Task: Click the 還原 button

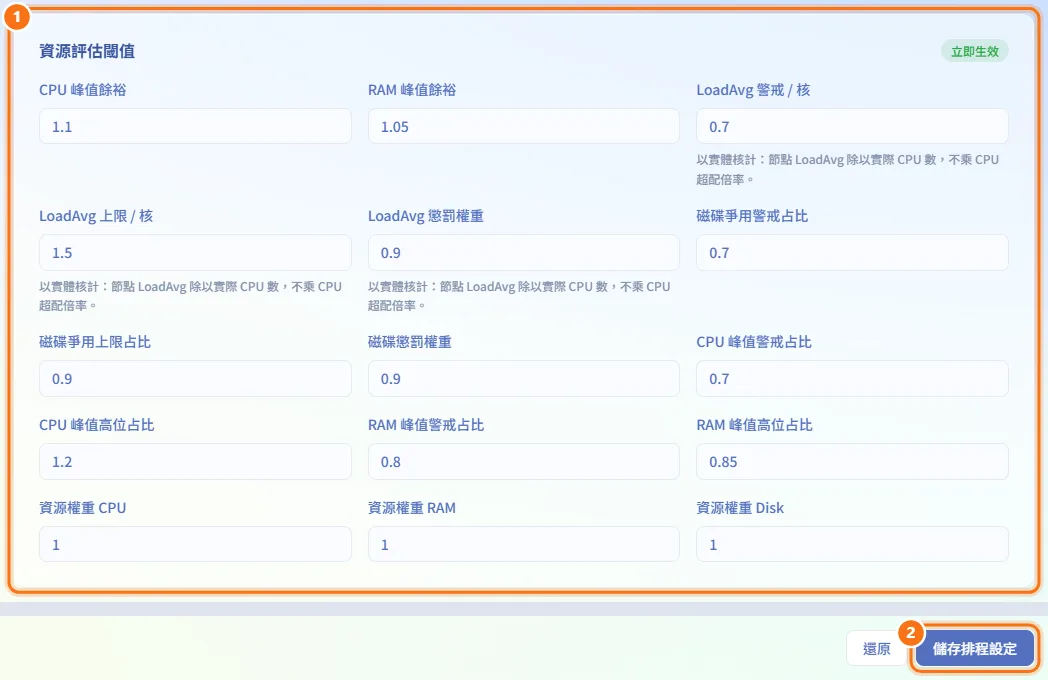Action: tap(876, 649)
